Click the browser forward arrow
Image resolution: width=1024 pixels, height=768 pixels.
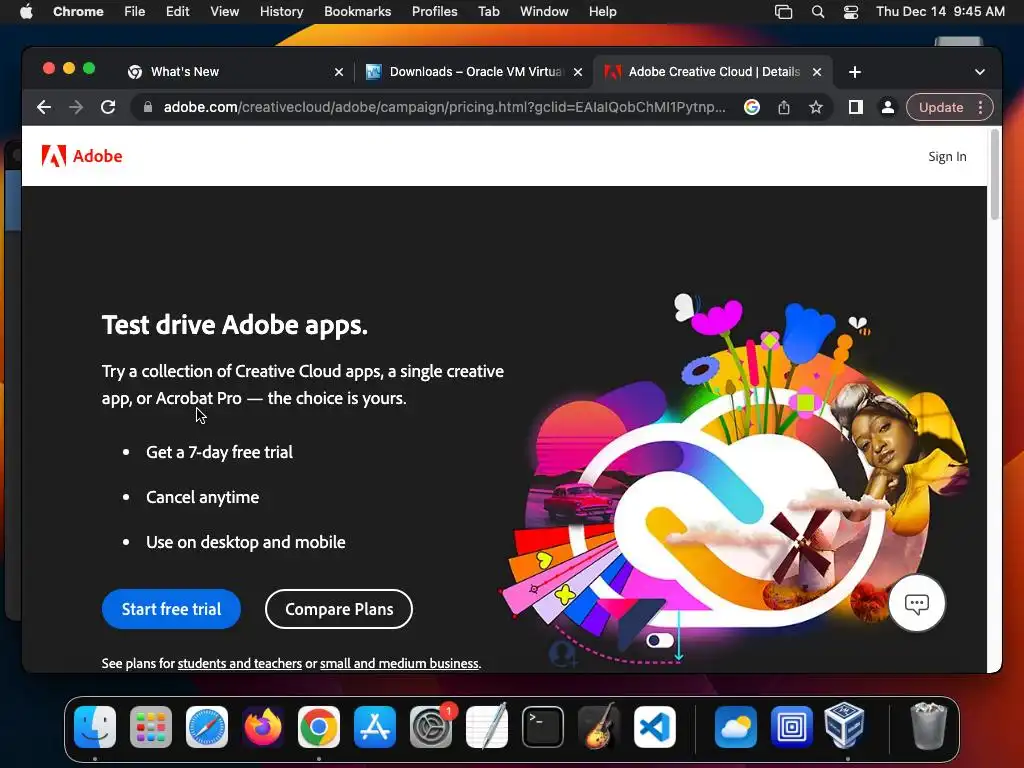pos(76,107)
